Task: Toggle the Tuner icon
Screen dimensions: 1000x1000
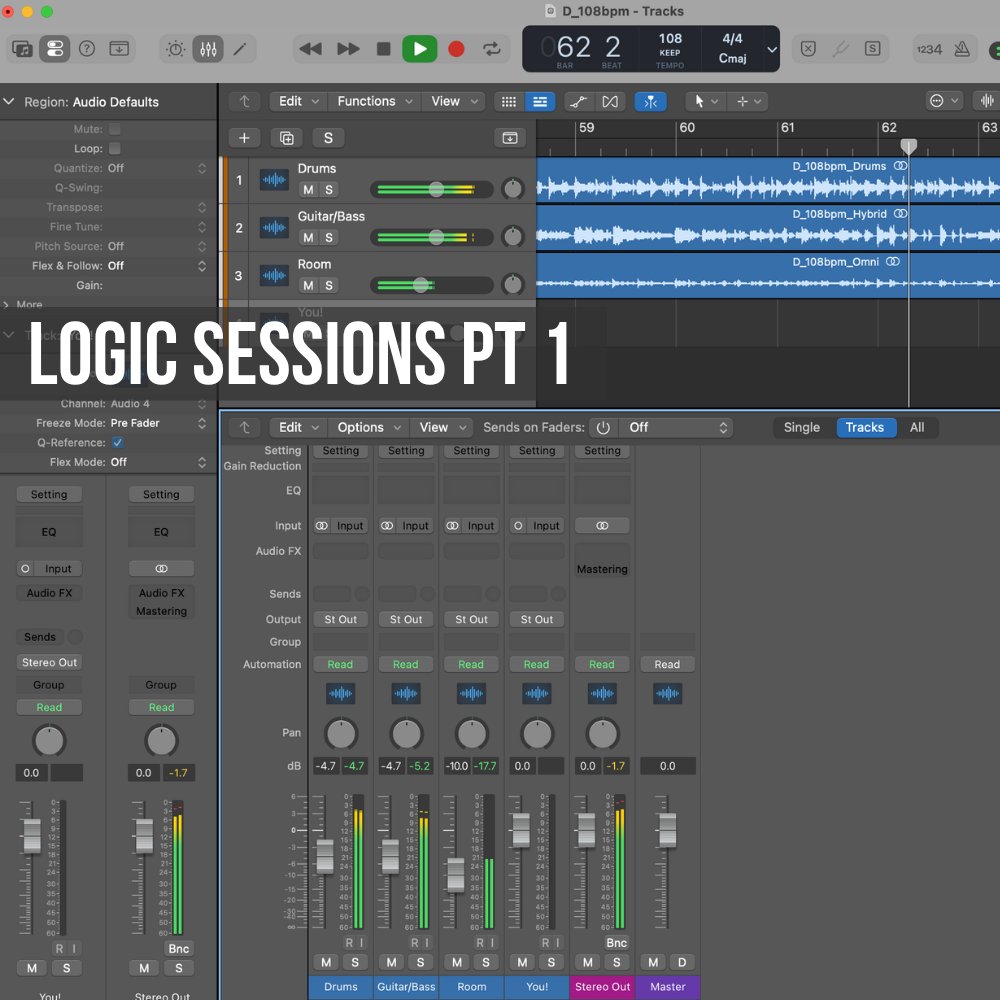Action: 841,49
